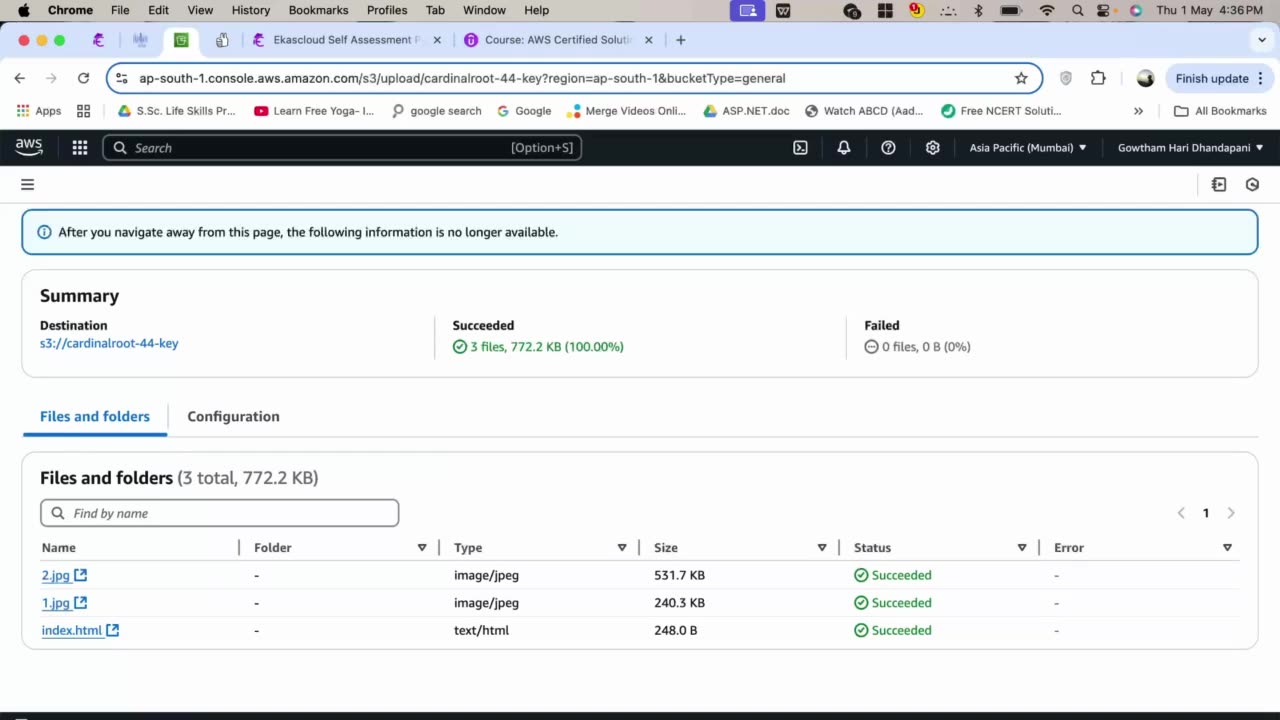Switch to the Course: AWS Certified tab

pos(559,40)
